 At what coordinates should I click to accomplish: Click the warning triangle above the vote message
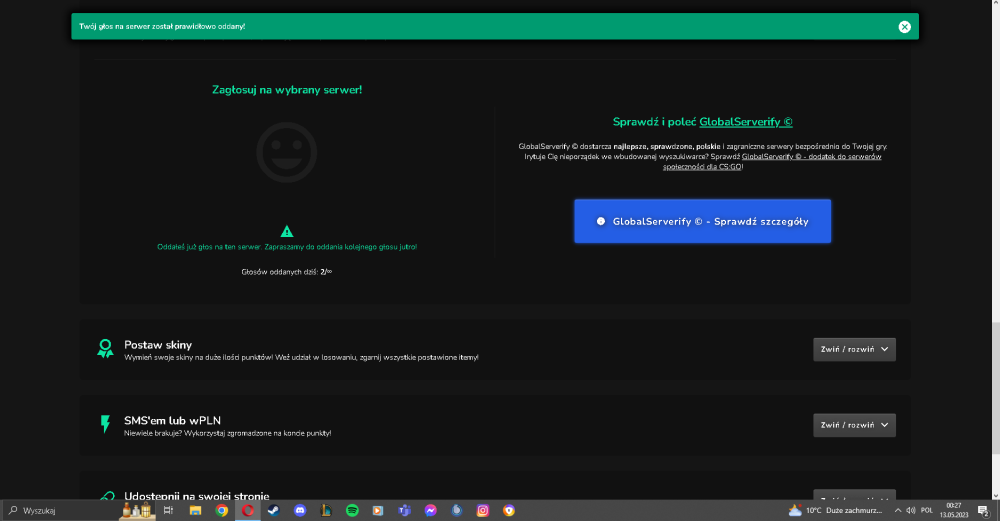coord(287,231)
